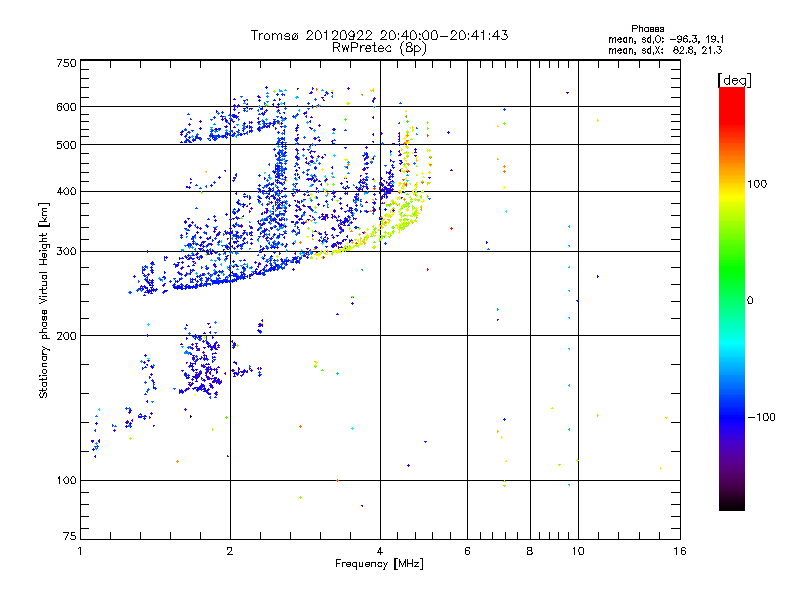Click the 'Phases' heading text
The image size is (800, 600).
[x=647, y=29]
